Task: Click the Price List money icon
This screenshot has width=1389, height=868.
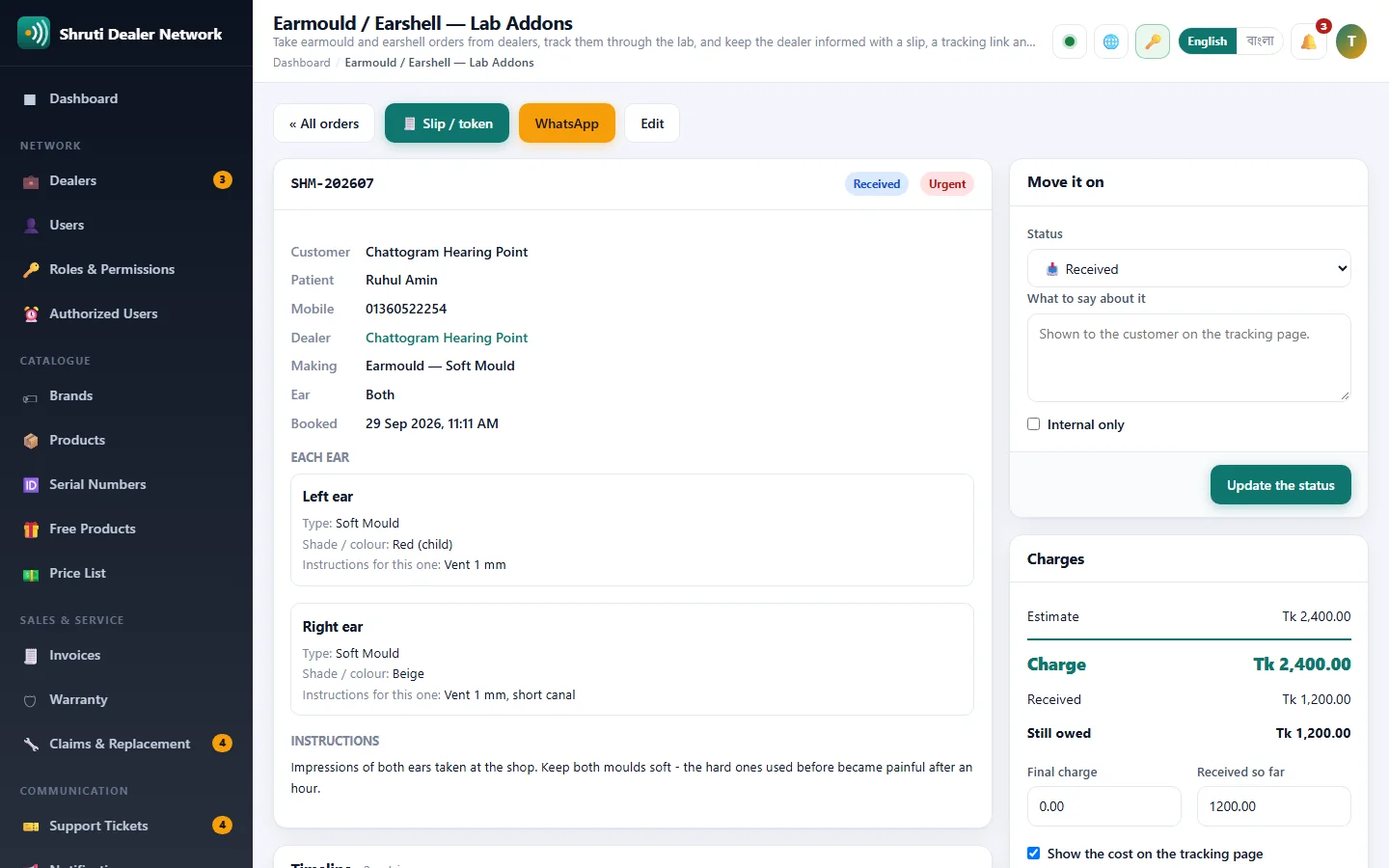Action: click(x=30, y=574)
